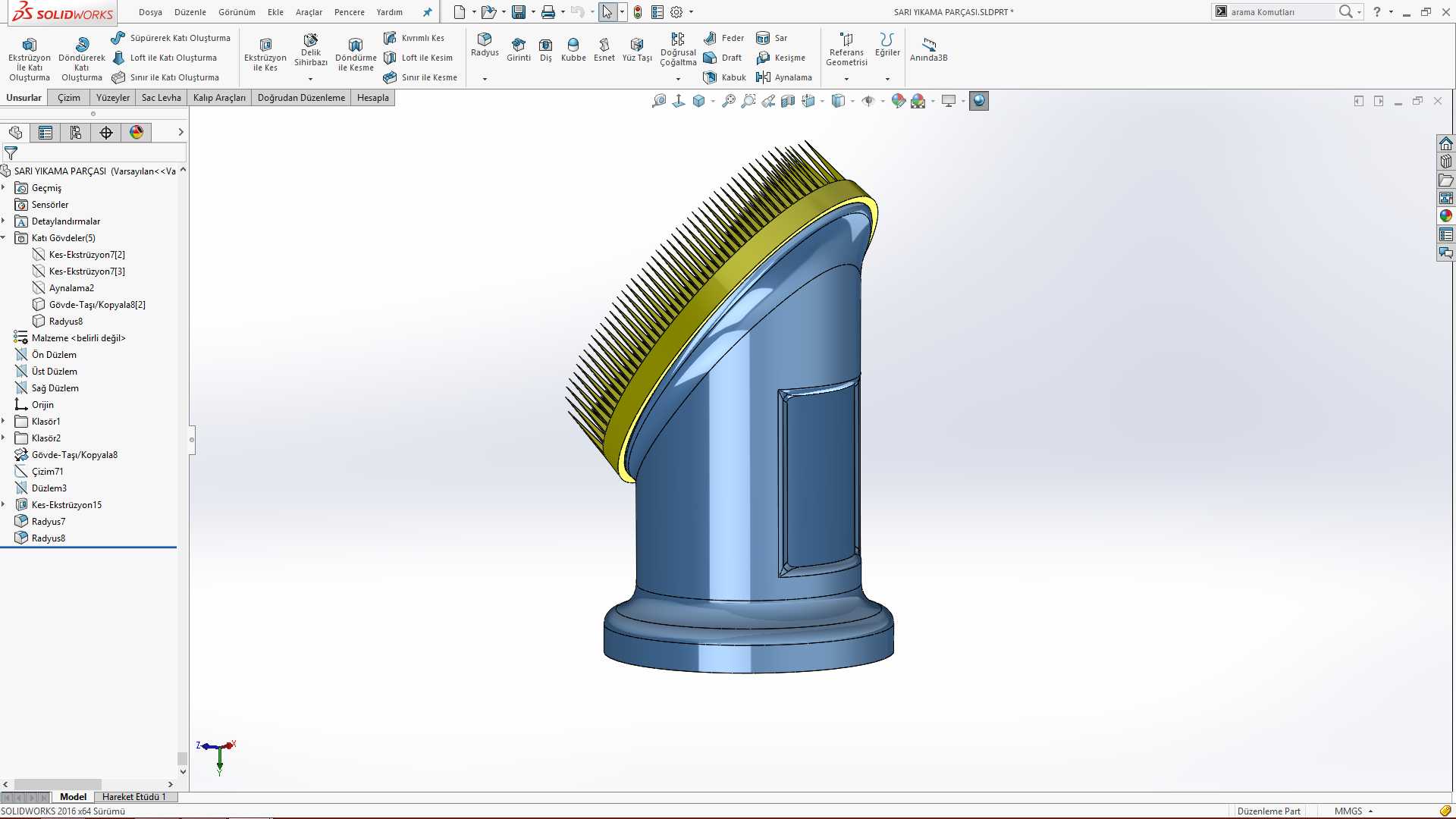Switch to the Yüzeyler tab

click(113, 98)
